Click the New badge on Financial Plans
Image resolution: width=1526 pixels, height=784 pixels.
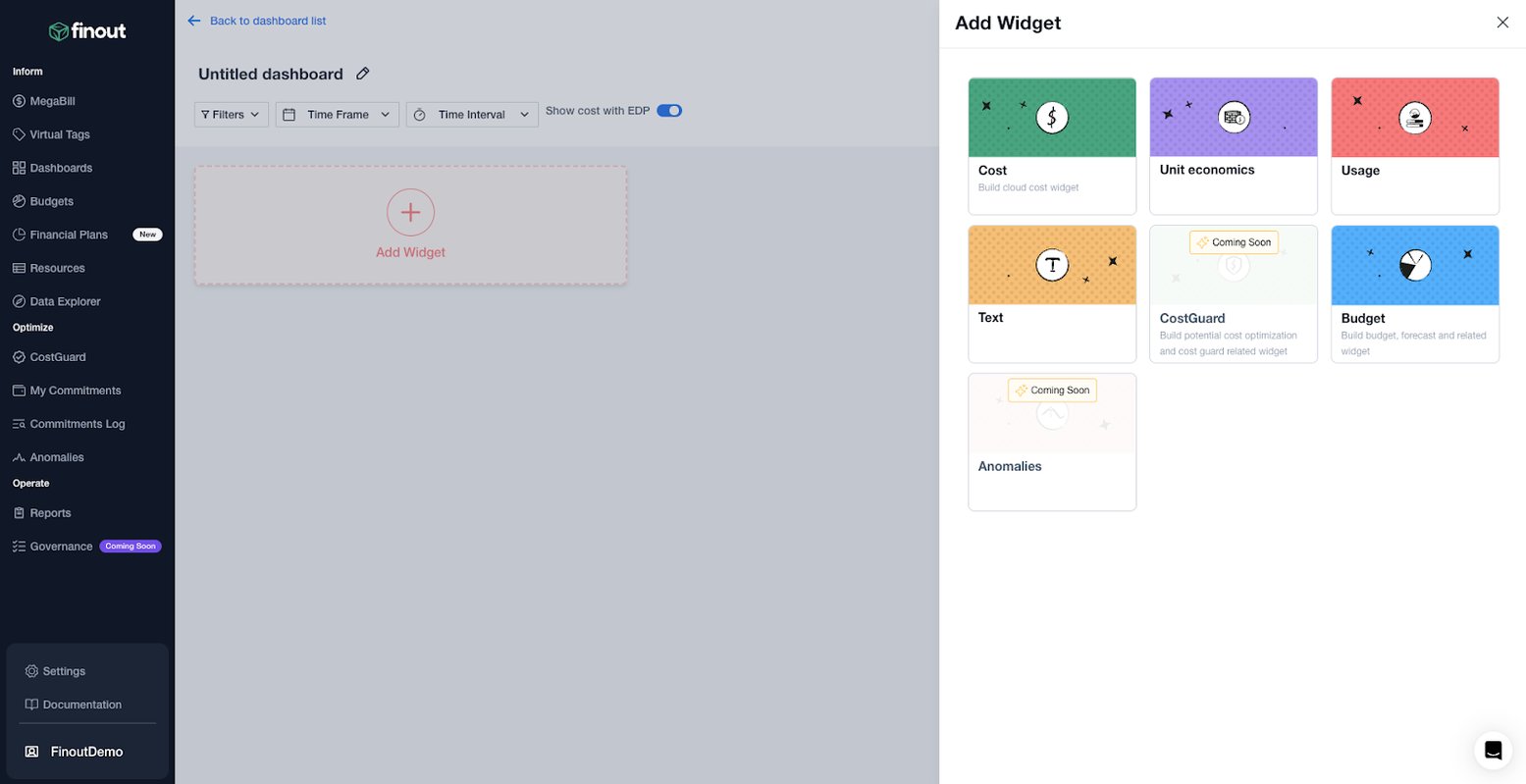click(148, 235)
